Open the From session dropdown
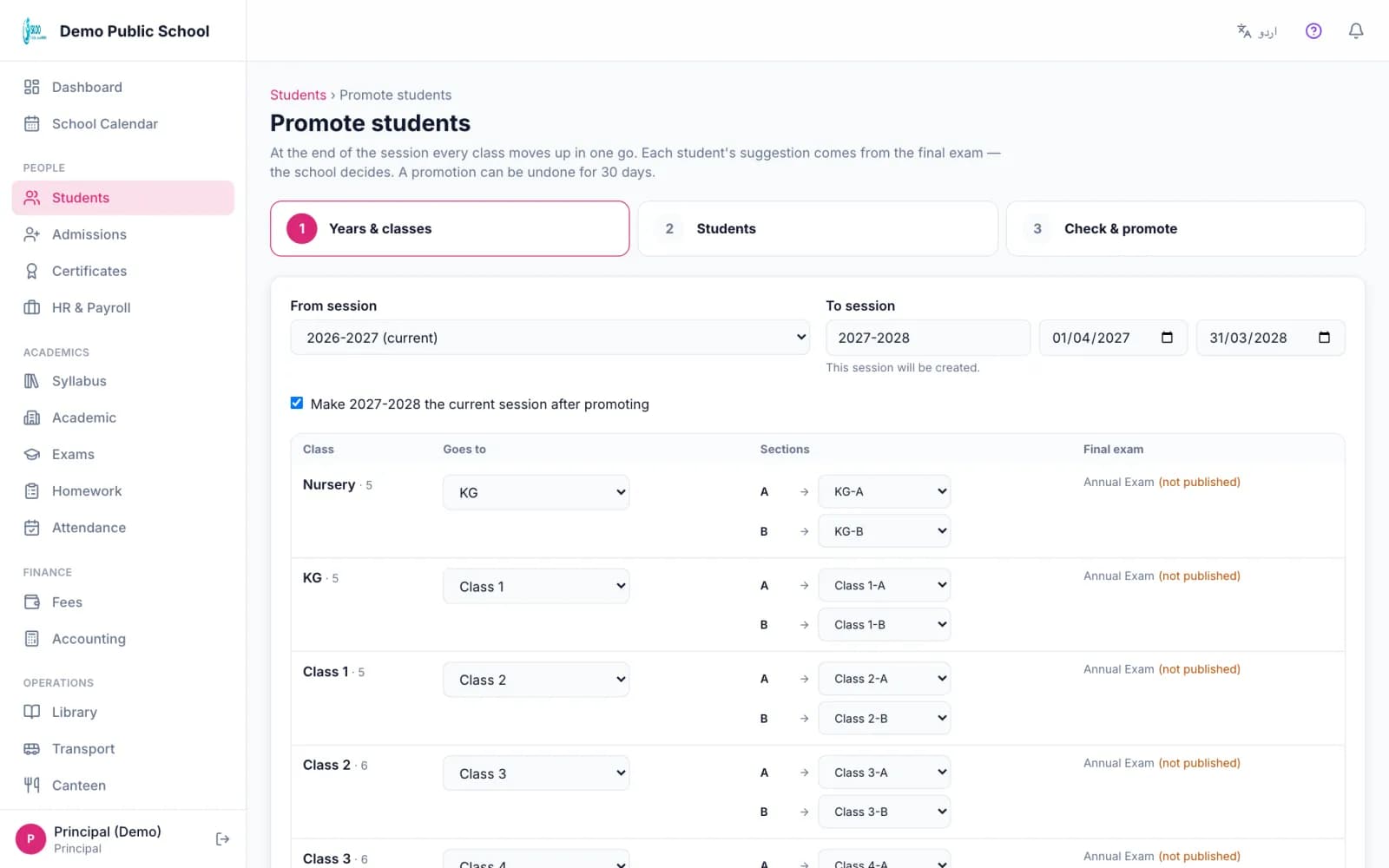 [x=550, y=338]
